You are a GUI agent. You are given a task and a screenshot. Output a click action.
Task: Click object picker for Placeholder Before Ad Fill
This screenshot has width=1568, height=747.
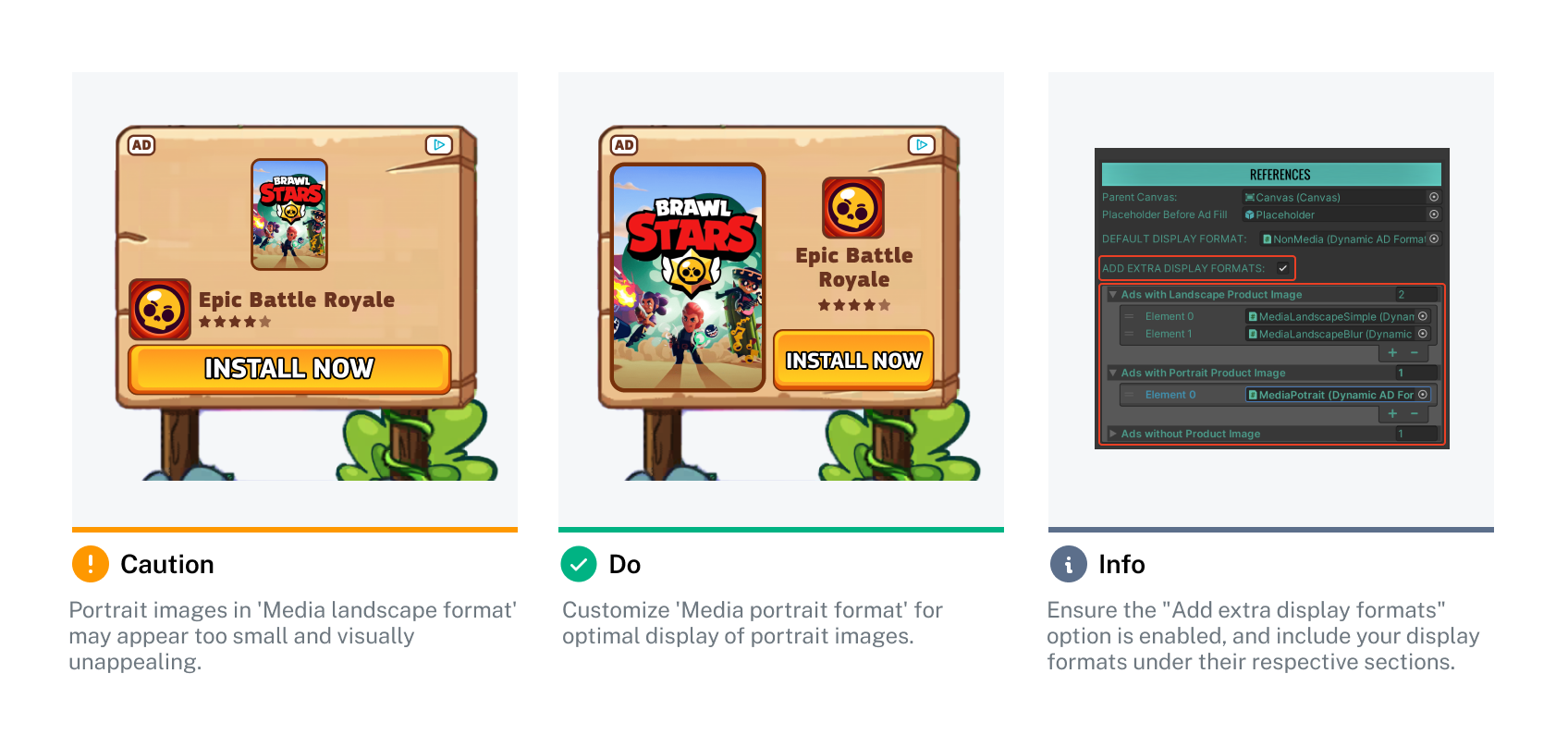pos(1434,214)
